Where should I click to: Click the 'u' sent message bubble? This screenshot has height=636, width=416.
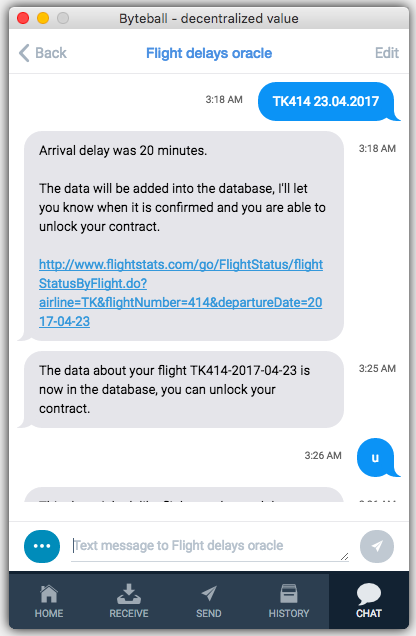tap(376, 458)
